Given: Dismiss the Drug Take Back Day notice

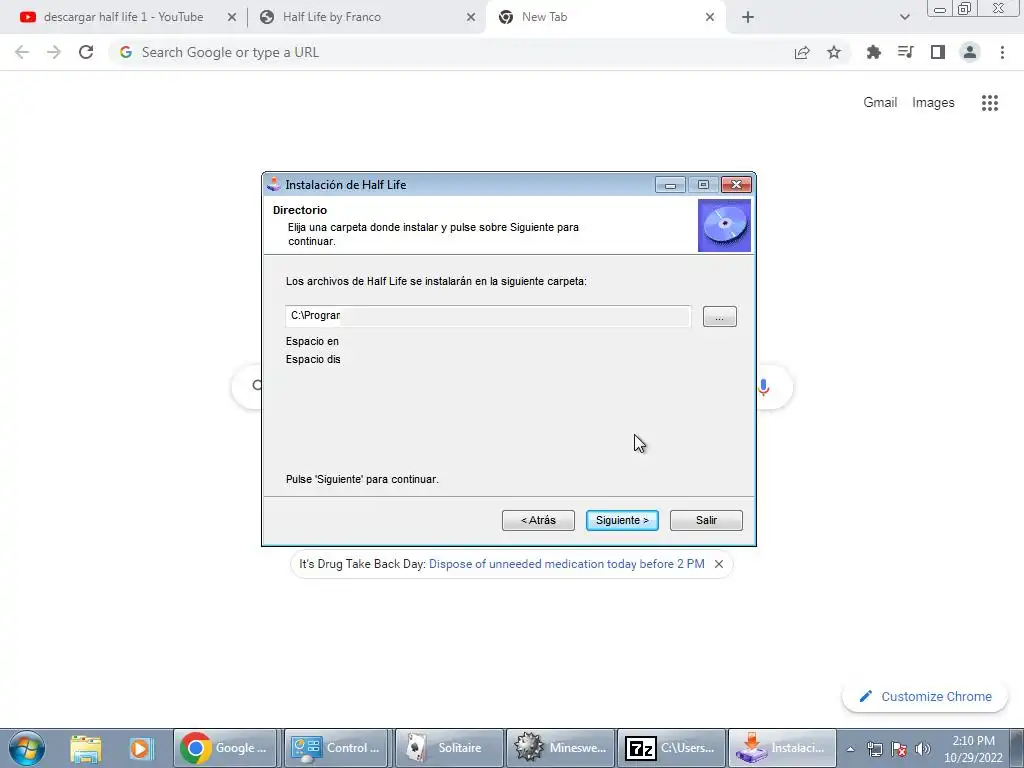Looking at the screenshot, I should [x=718, y=564].
